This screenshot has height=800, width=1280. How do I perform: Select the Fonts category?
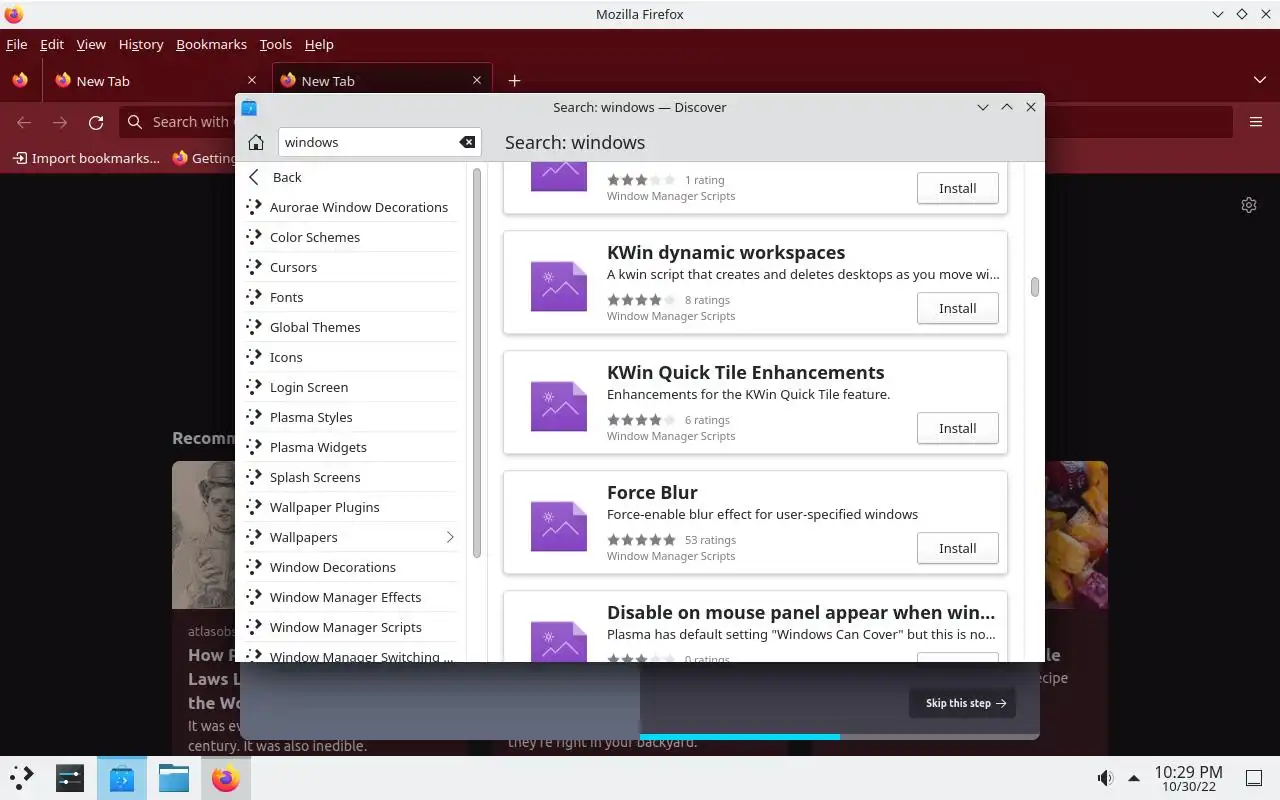[351, 297]
